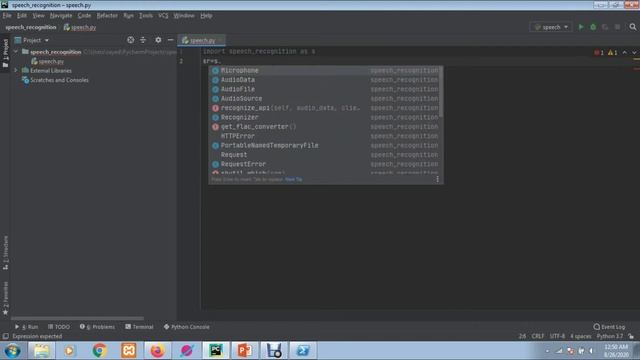Click speech_recognition breadcrumb in navigation bar
Viewport: 640px width, 360px height.
pos(31,27)
